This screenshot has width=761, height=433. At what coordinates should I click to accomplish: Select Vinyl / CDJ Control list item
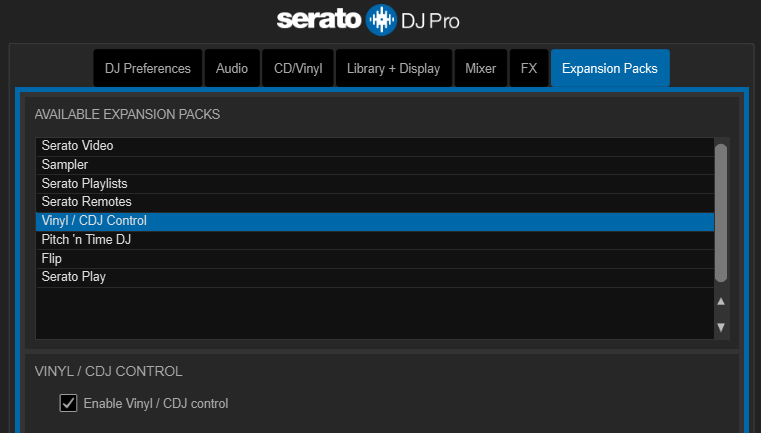pyautogui.click(x=94, y=221)
